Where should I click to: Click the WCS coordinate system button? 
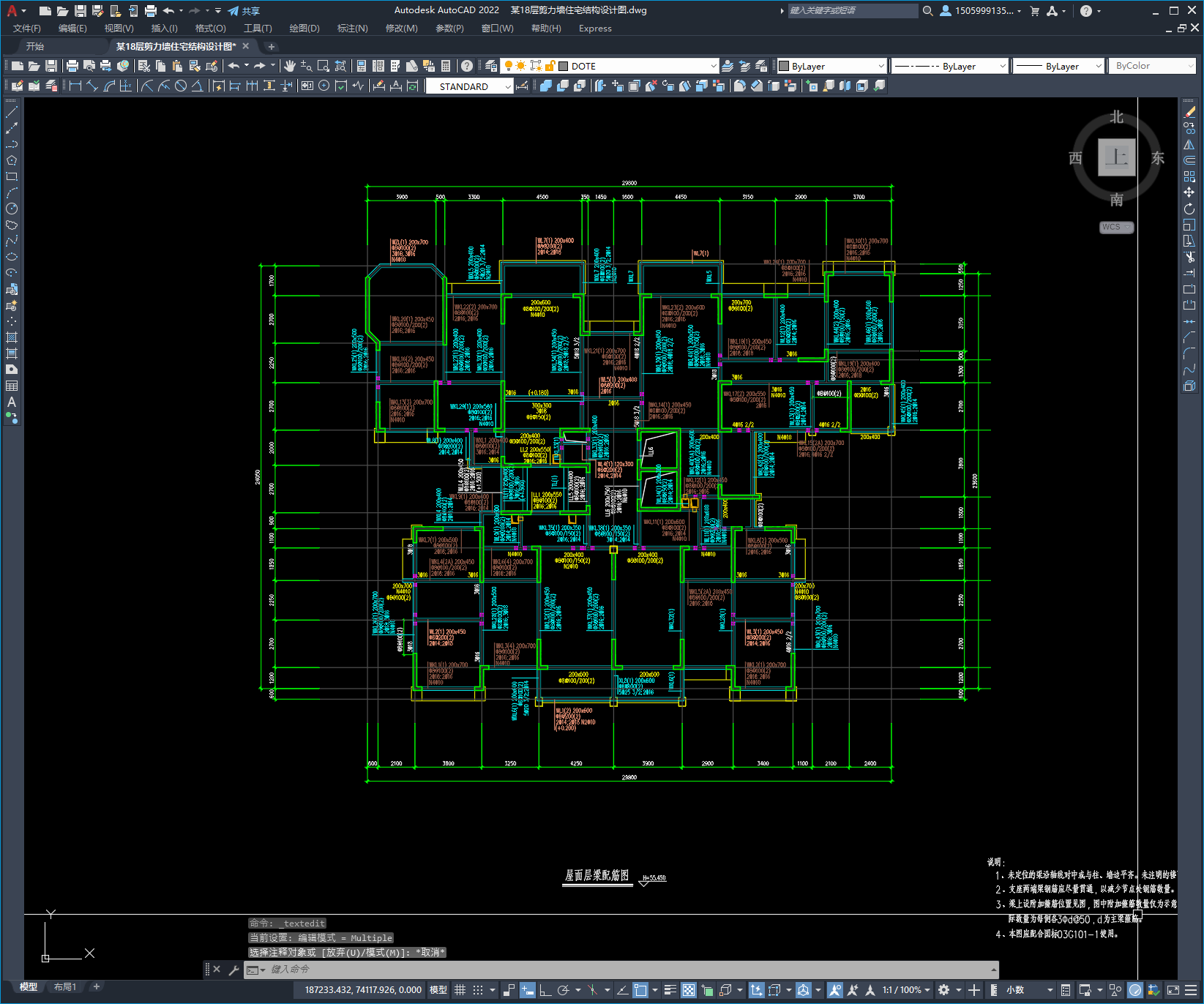click(x=1116, y=227)
